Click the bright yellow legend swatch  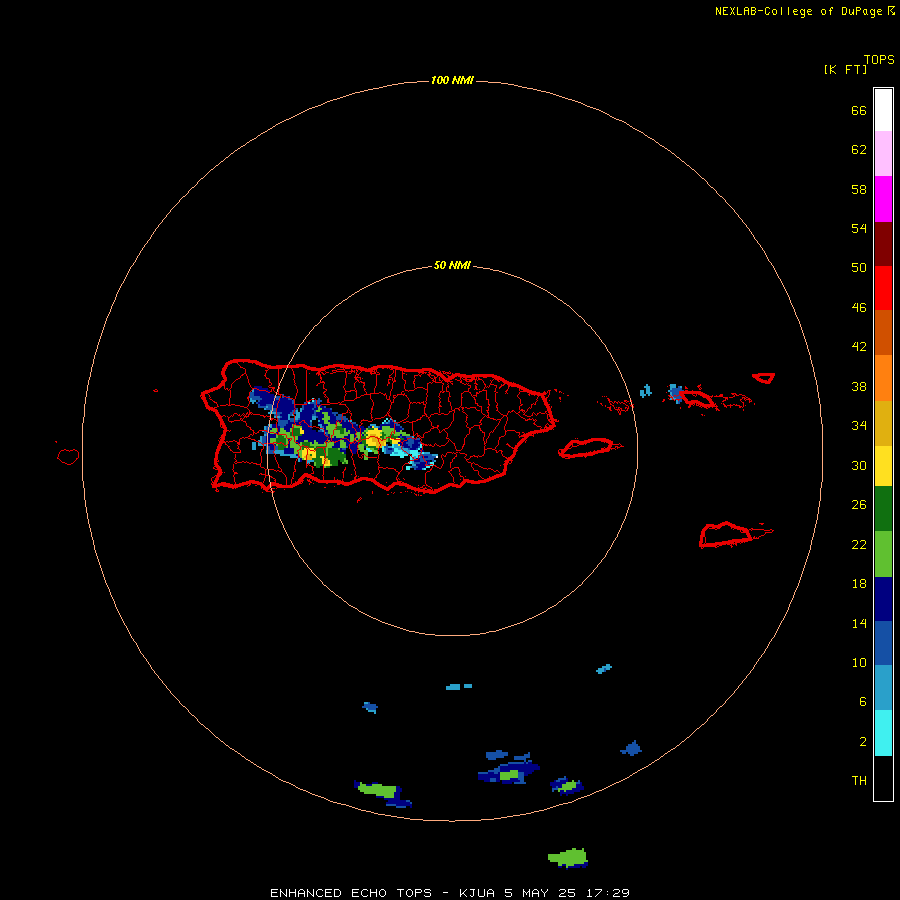pyautogui.click(x=883, y=466)
